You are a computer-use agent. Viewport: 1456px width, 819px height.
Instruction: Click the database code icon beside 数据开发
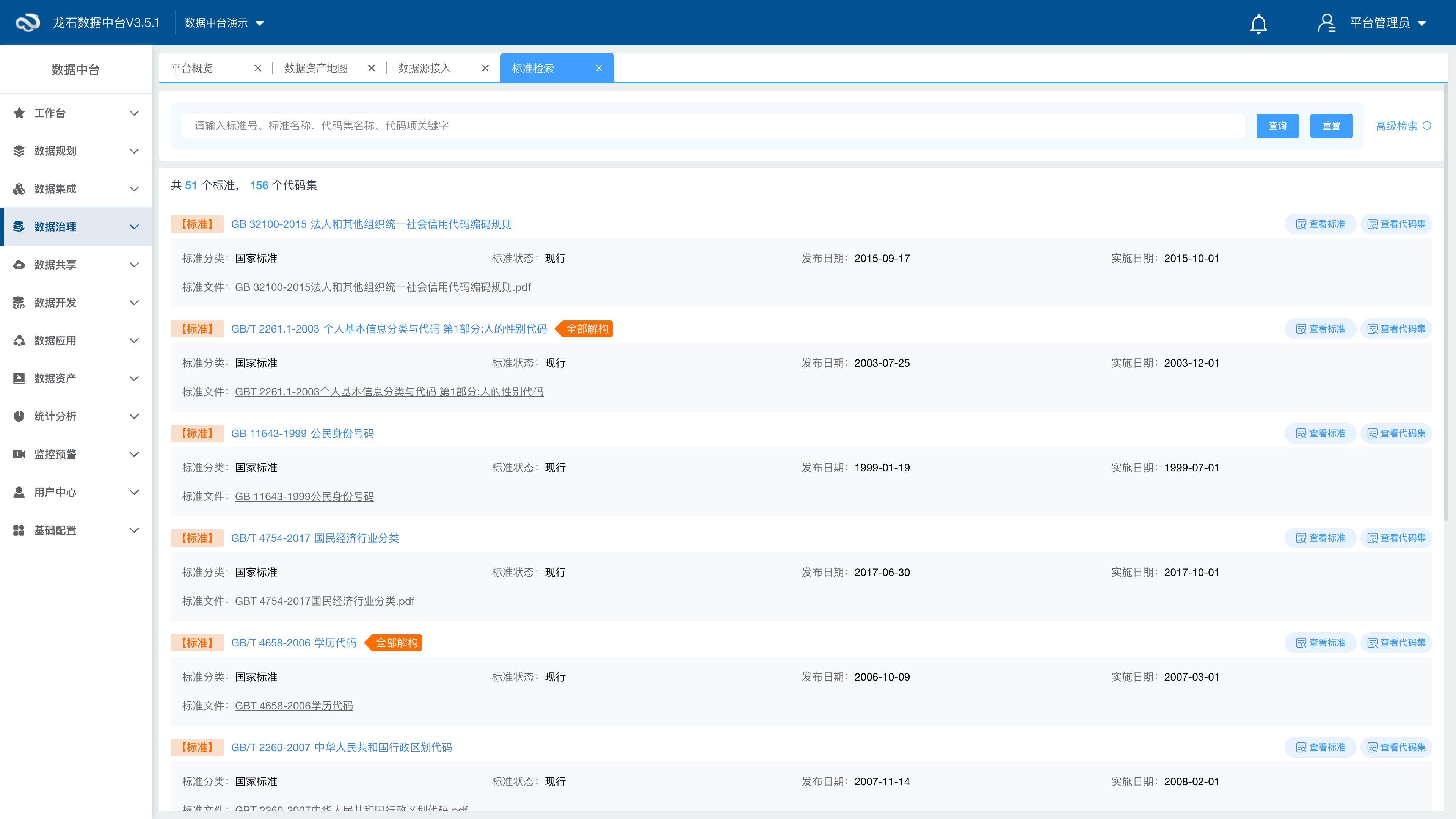click(19, 303)
